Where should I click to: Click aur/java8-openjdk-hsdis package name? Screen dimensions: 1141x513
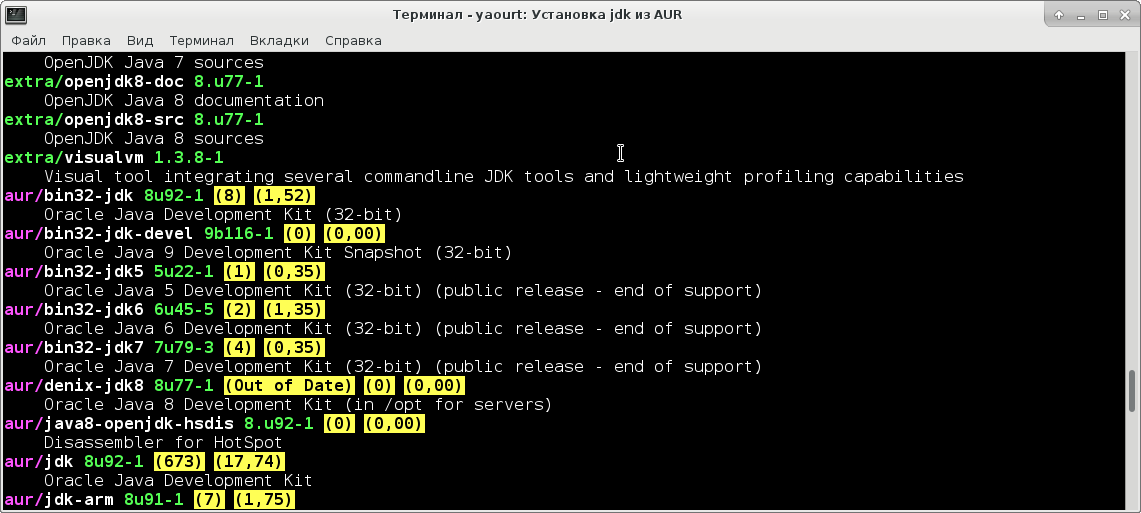click(x=119, y=423)
